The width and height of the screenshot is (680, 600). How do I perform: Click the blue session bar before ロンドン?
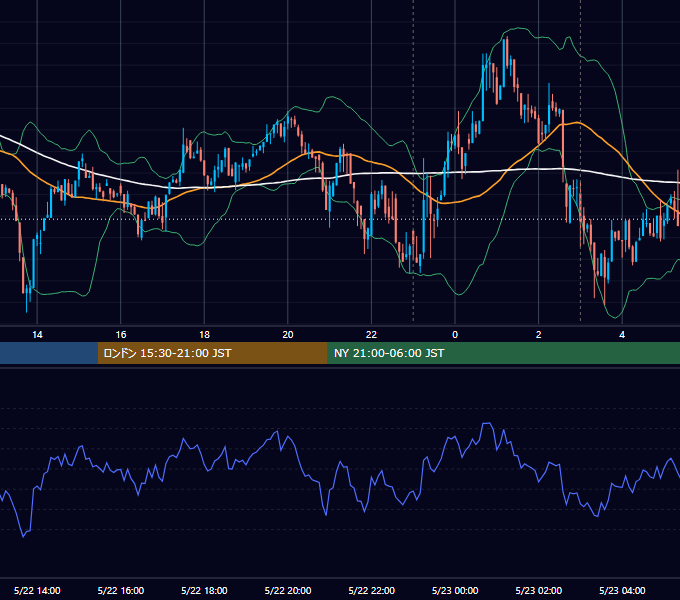(x=49, y=353)
